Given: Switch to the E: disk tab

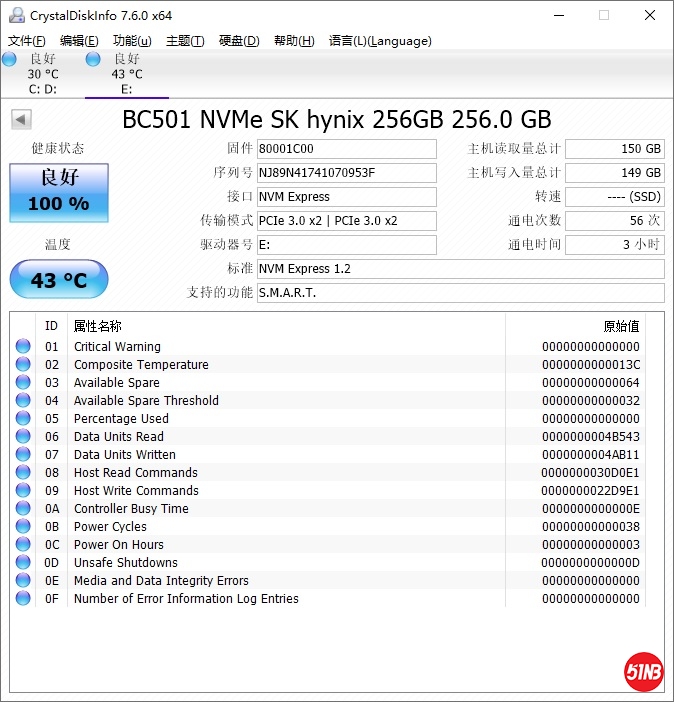Looking at the screenshot, I should coord(126,74).
